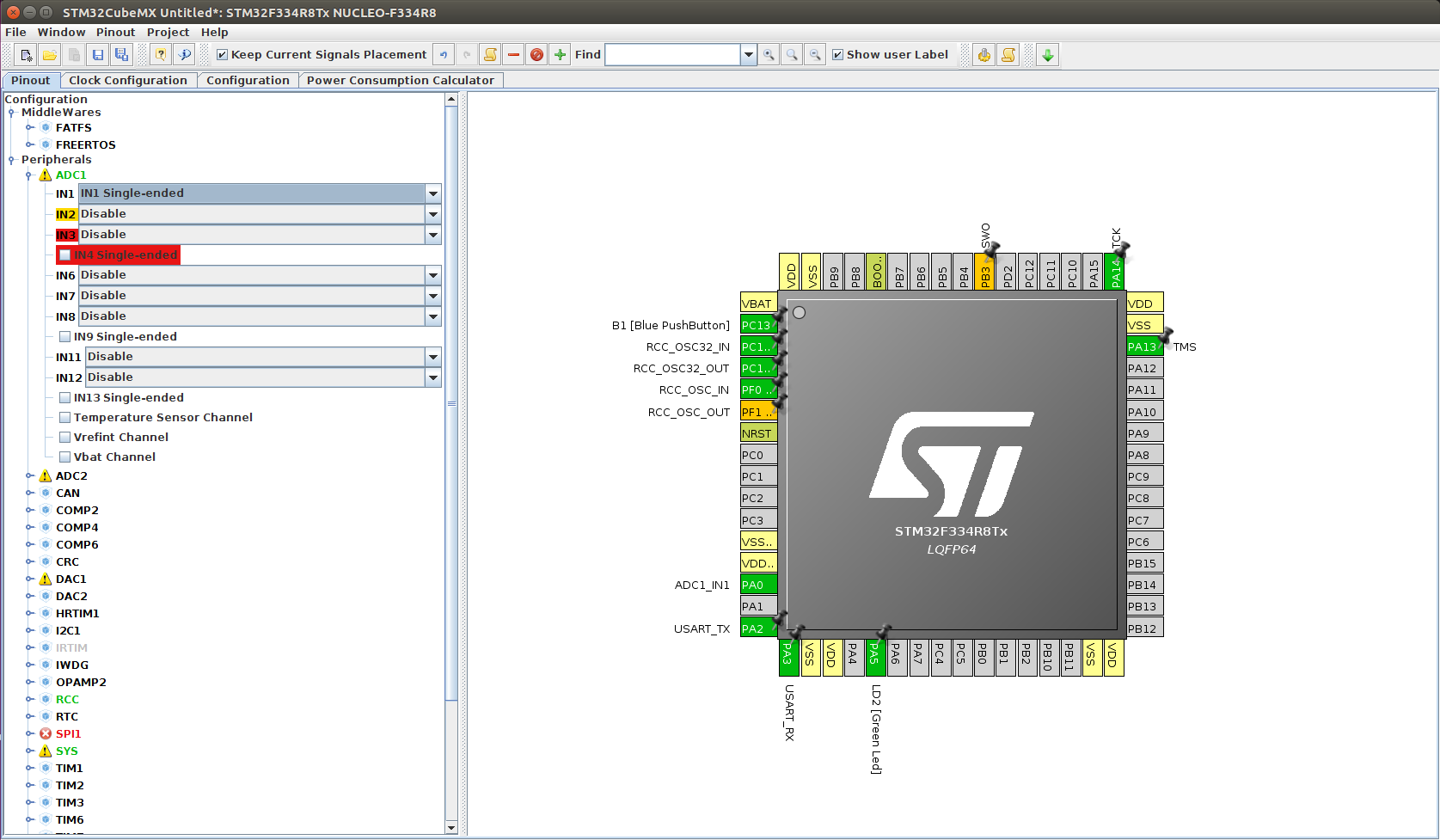Click the Help question mark icon
1440x840 pixels.
161,55
